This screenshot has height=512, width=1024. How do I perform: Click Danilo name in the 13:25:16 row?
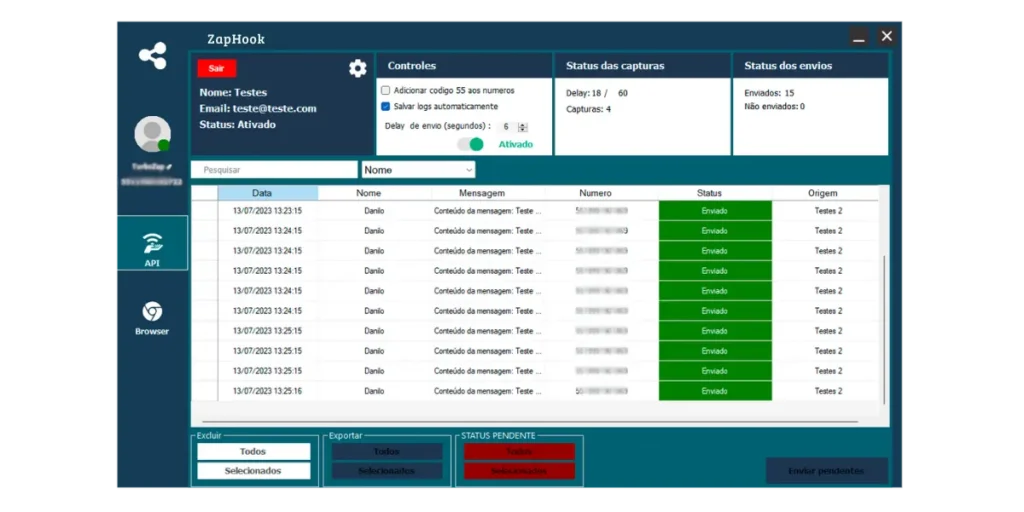(x=374, y=391)
